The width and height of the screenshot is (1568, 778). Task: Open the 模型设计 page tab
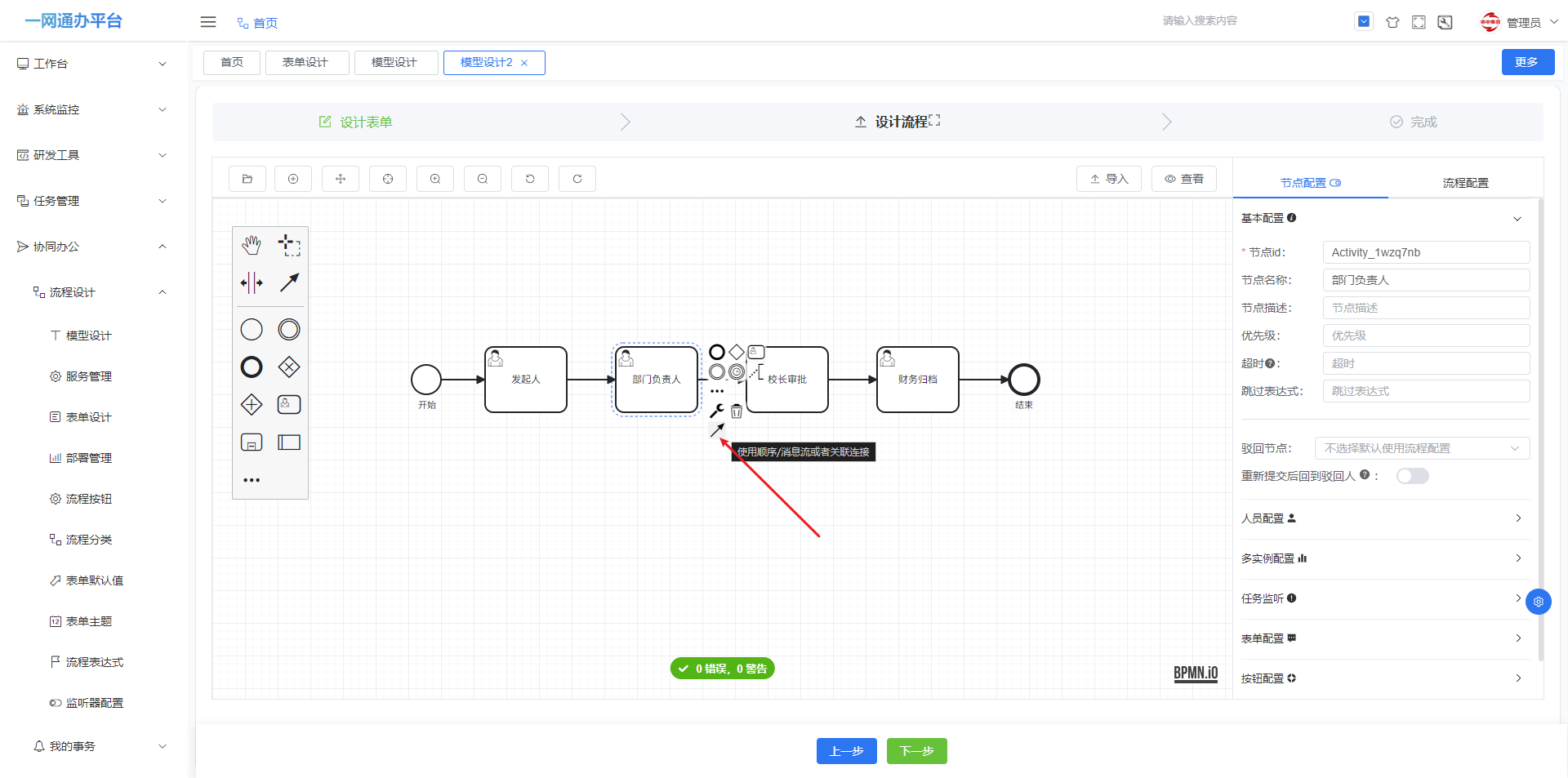click(396, 63)
